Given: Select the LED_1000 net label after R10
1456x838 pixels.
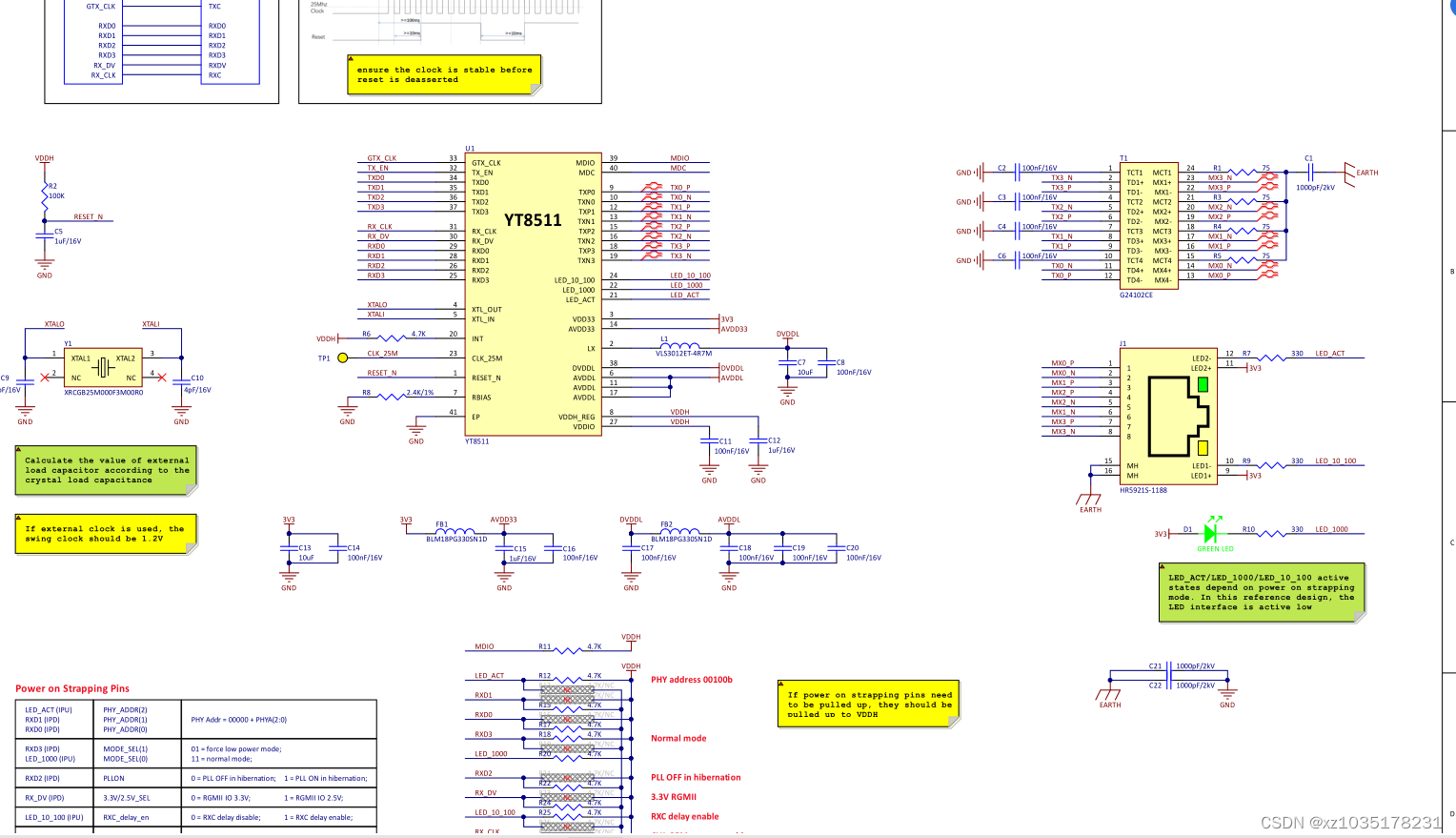Looking at the screenshot, I should coord(1332,529).
